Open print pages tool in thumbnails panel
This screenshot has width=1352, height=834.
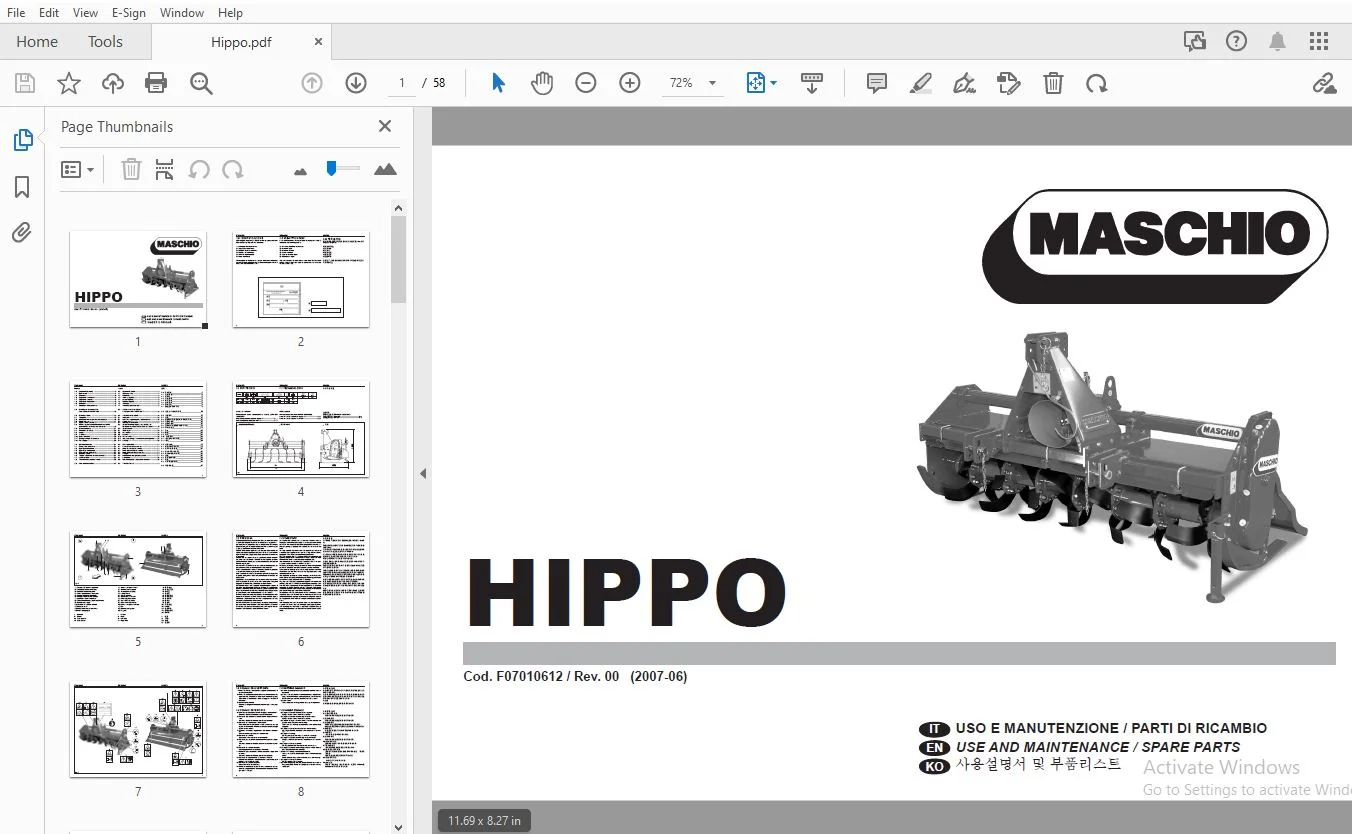pyautogui.click(x=165, y=169)
